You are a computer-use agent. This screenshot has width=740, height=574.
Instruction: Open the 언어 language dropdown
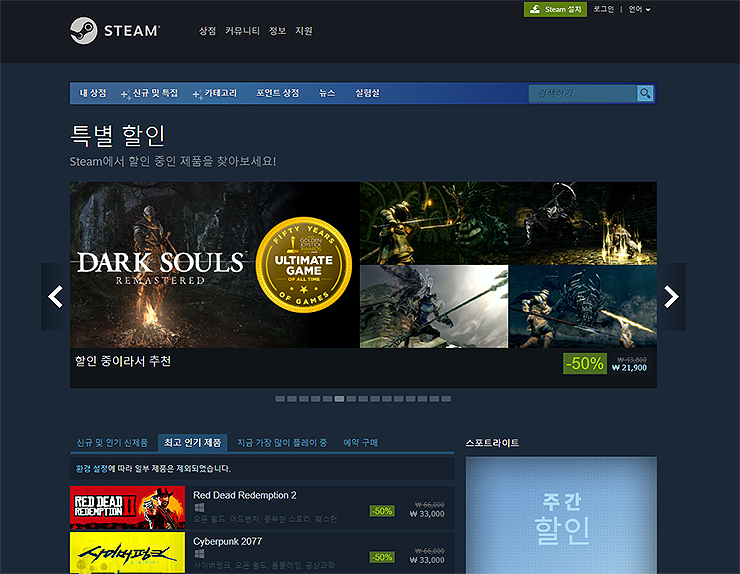point(639,9)
